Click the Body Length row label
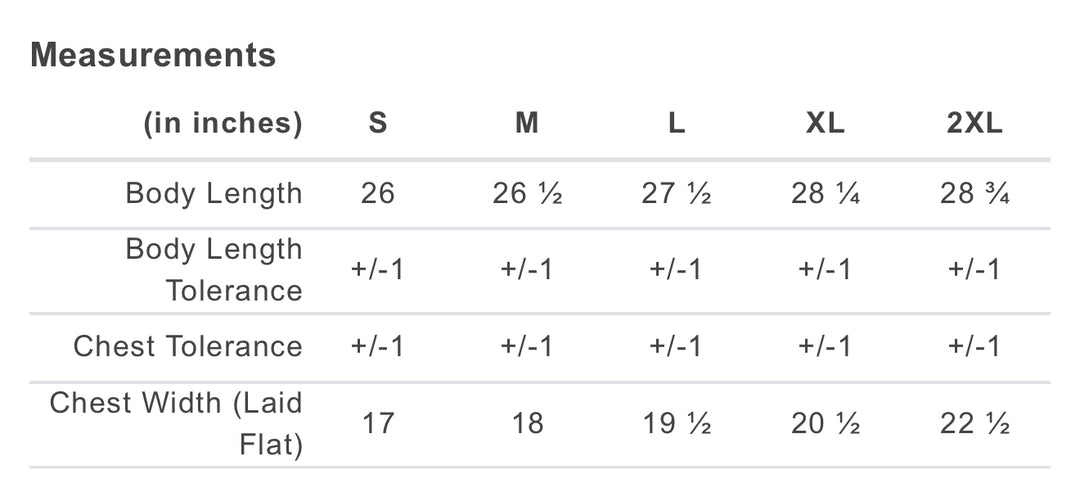 pos(214,194)
